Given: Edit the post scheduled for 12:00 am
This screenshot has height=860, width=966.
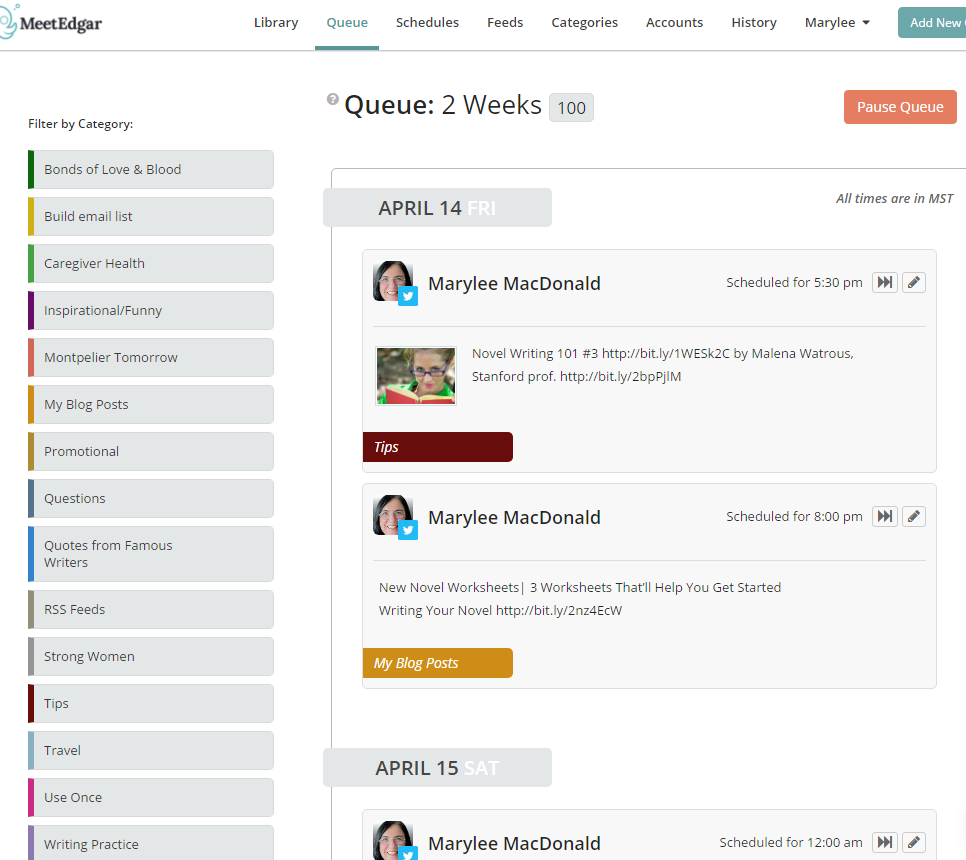Looking at the screenshot, I should (914, 843).
